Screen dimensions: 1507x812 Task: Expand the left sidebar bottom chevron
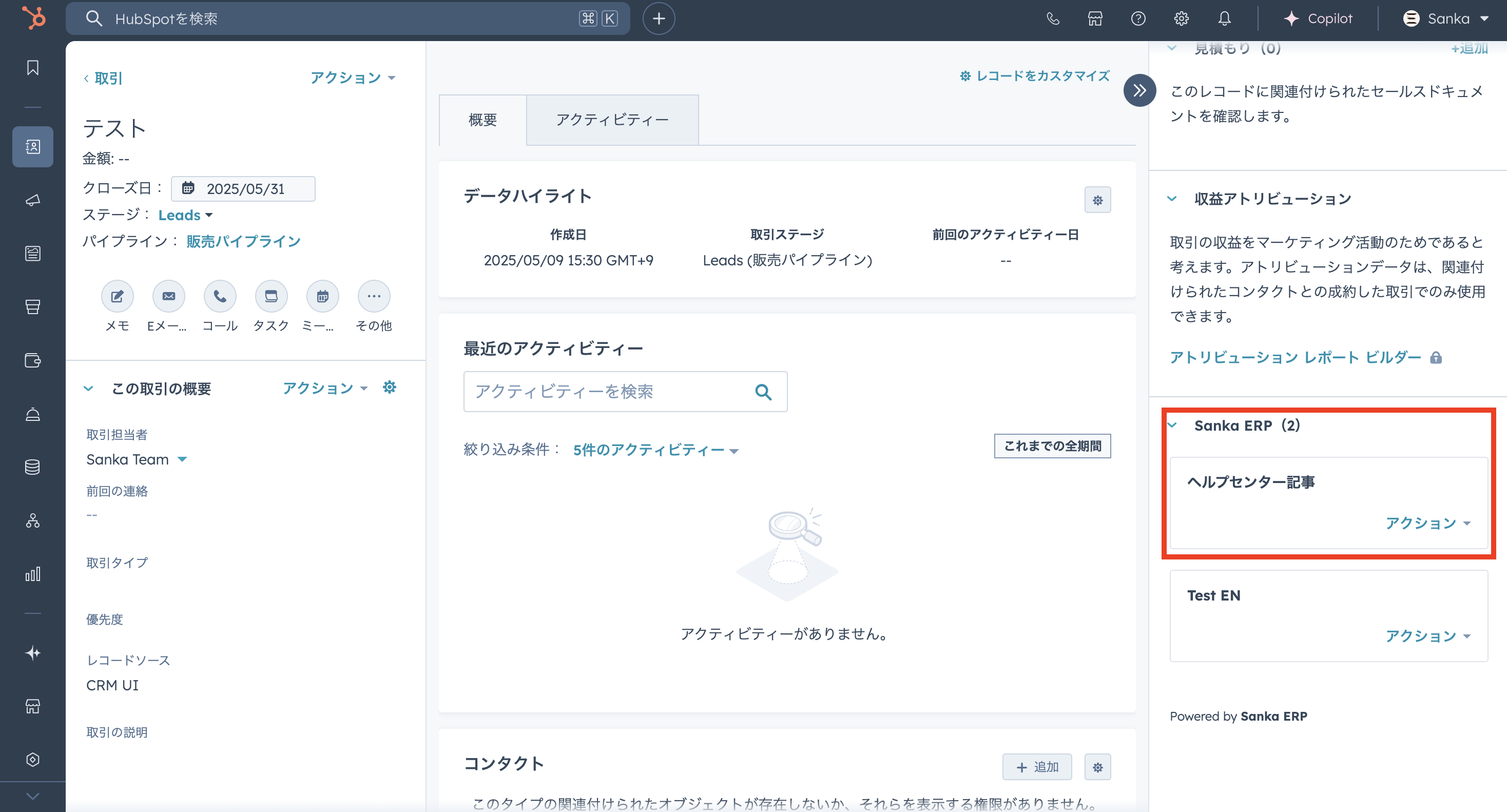tap(33, 796)
